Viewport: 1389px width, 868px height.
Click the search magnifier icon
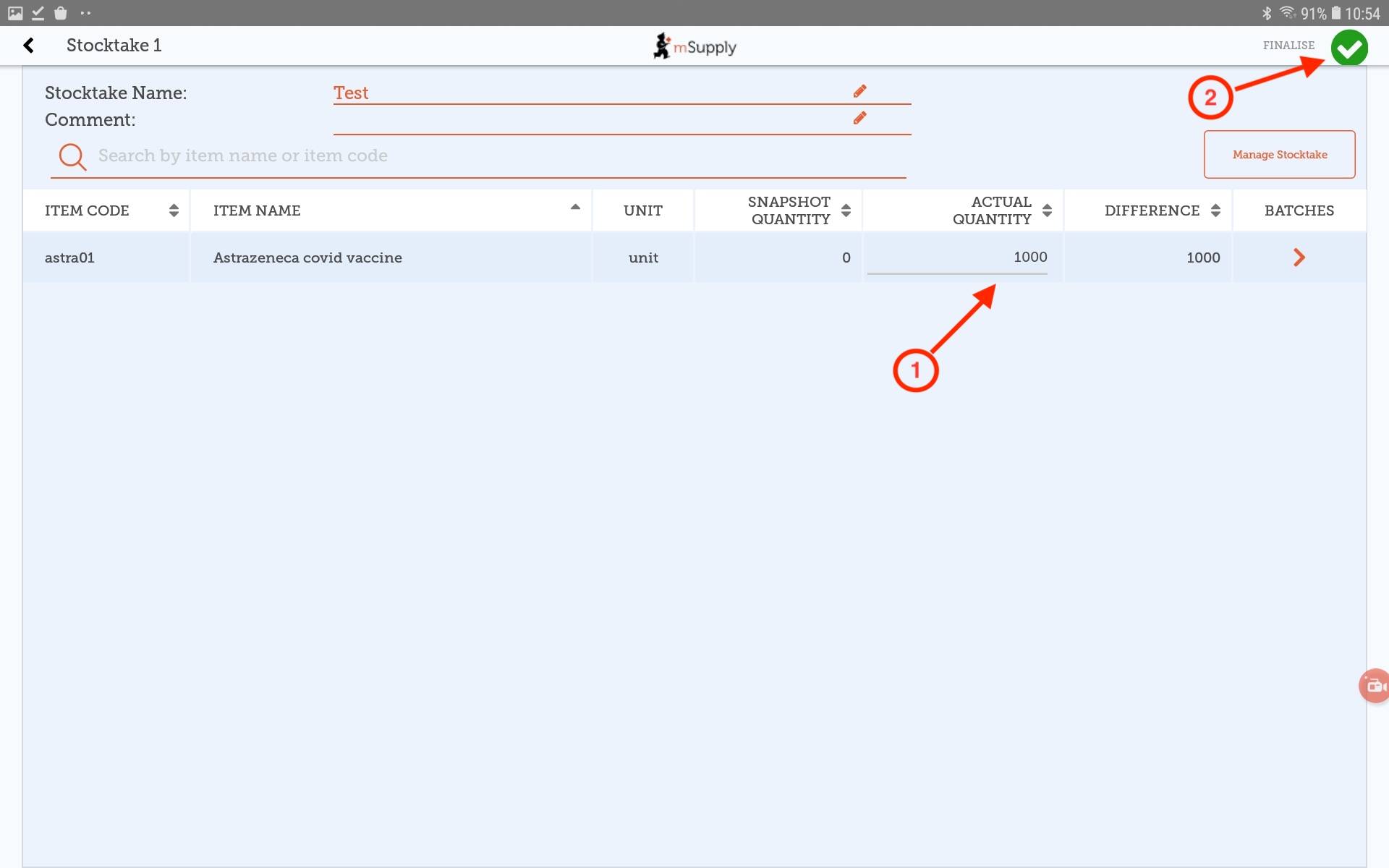coord(72,156)
